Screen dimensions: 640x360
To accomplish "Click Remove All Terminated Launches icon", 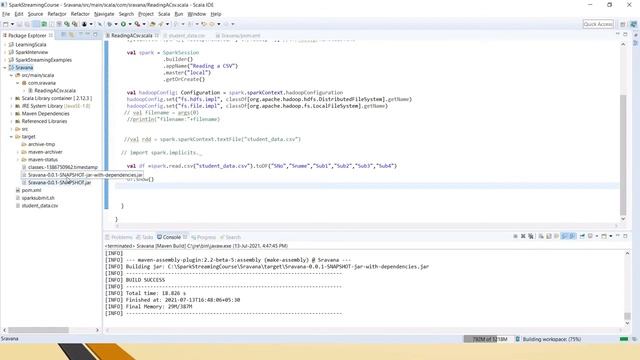I will coord(531,236).
